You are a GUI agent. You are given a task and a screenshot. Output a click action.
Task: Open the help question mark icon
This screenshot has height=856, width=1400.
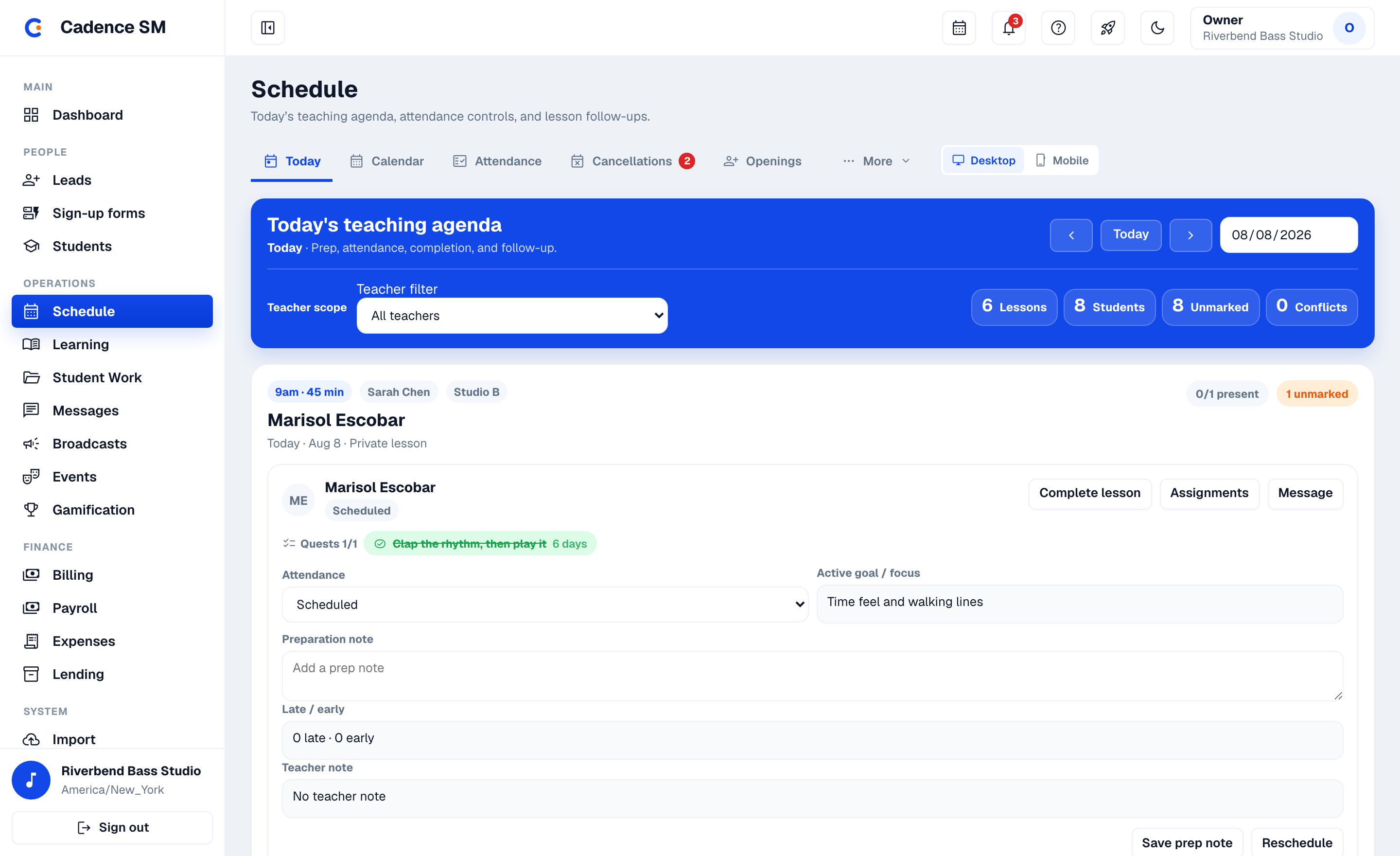click(x=1058, y=27)
